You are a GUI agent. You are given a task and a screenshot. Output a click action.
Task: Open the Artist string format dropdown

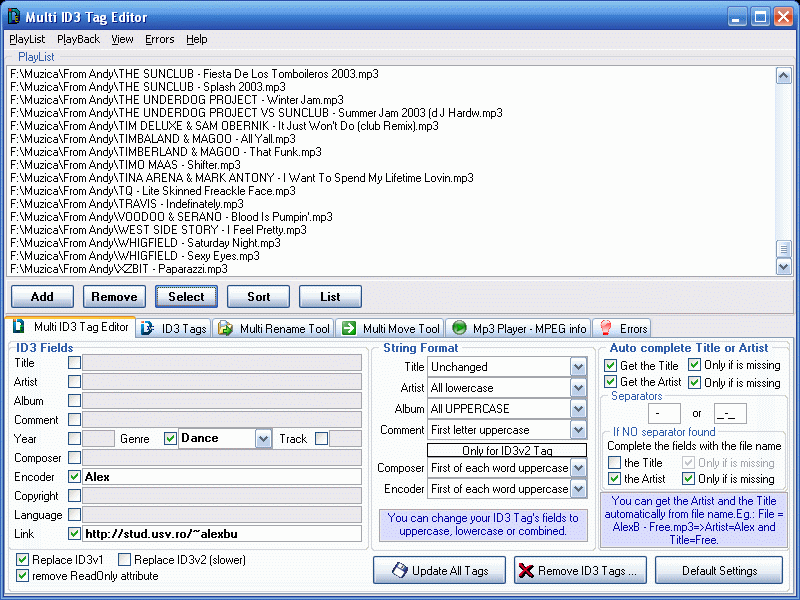578,388
